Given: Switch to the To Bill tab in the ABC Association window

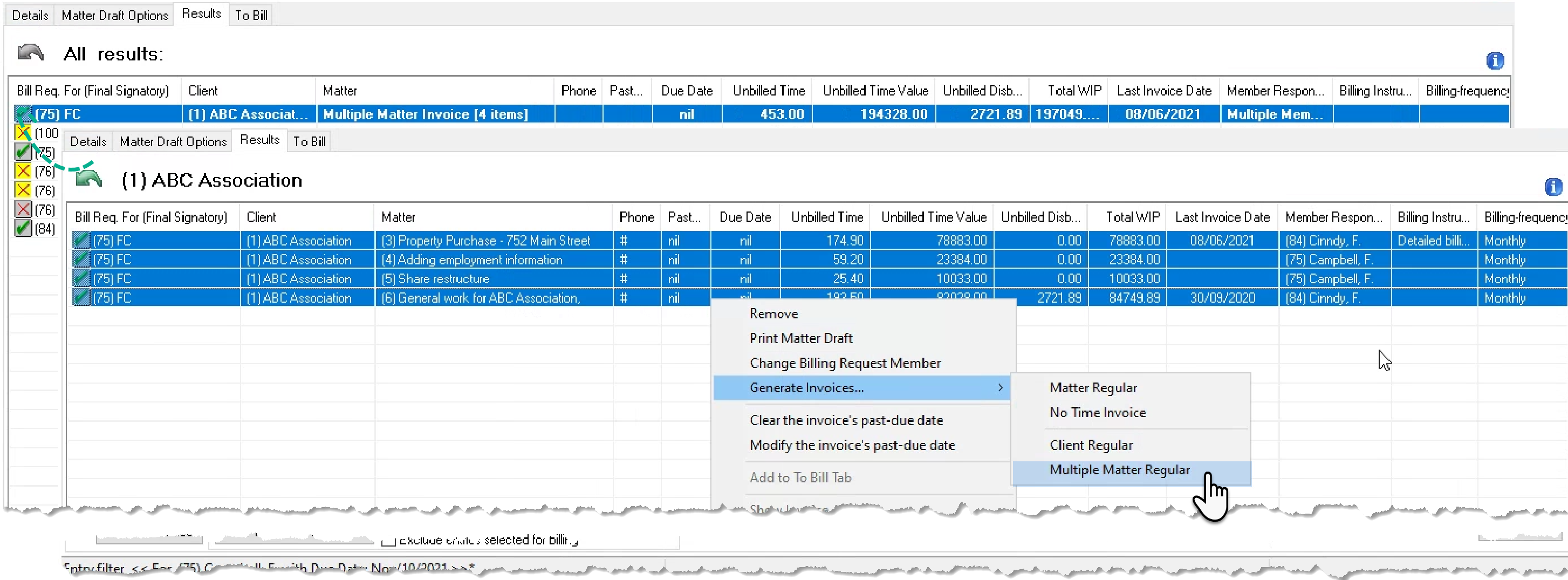Looking at the screenshot, I should tap(309, 141).
